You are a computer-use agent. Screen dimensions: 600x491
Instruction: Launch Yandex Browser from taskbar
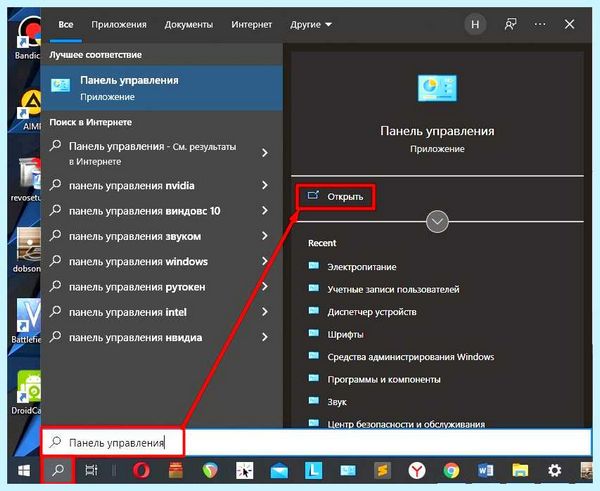click(x=417, y=470)
